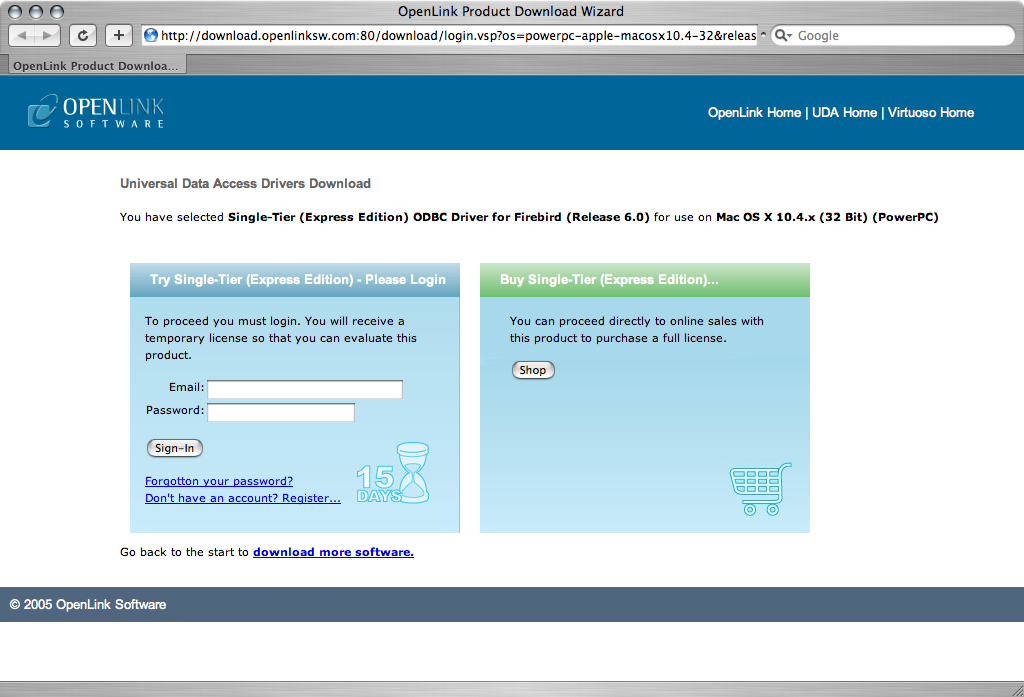Select the OpenLink Product Download tab
Viewport: 1024px width, 697px height.
(95, 66)
